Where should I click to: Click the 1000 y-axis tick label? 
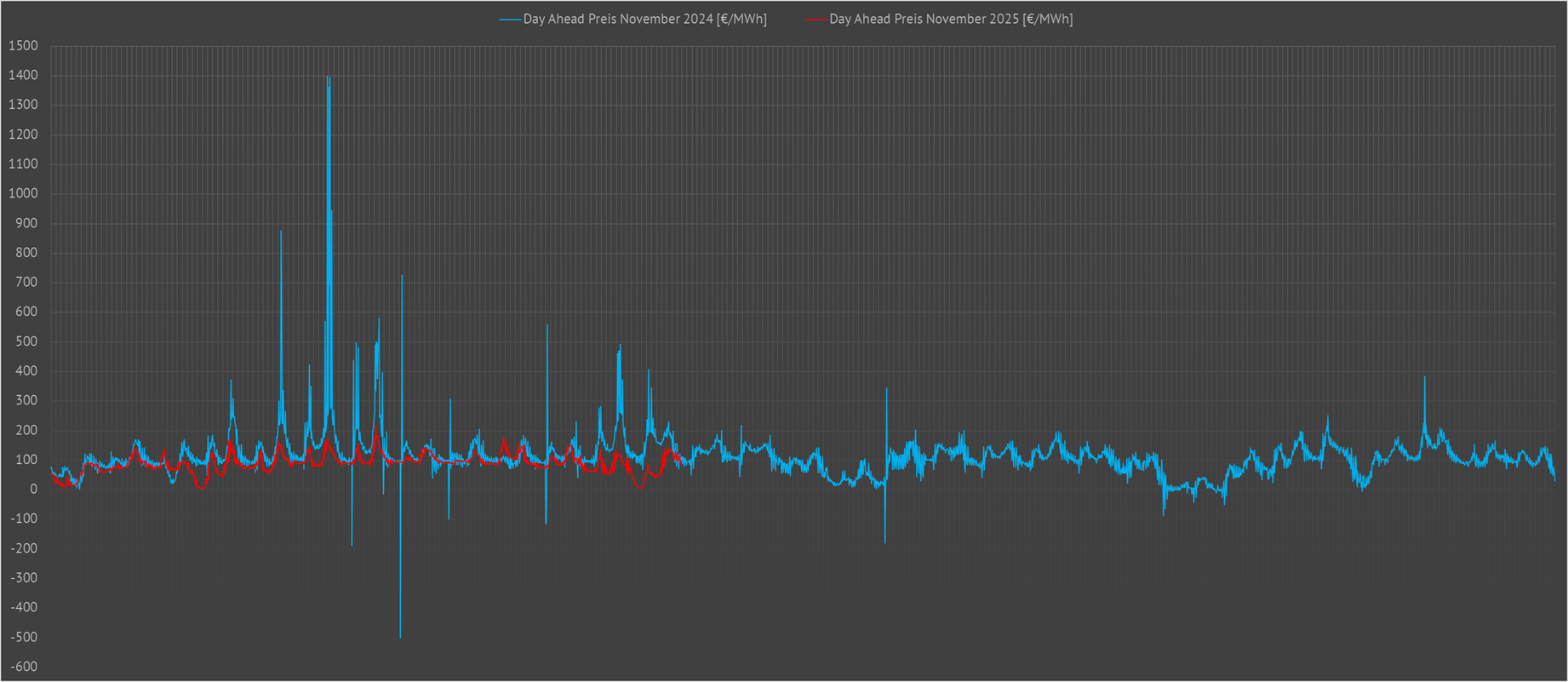coord(23,193)
